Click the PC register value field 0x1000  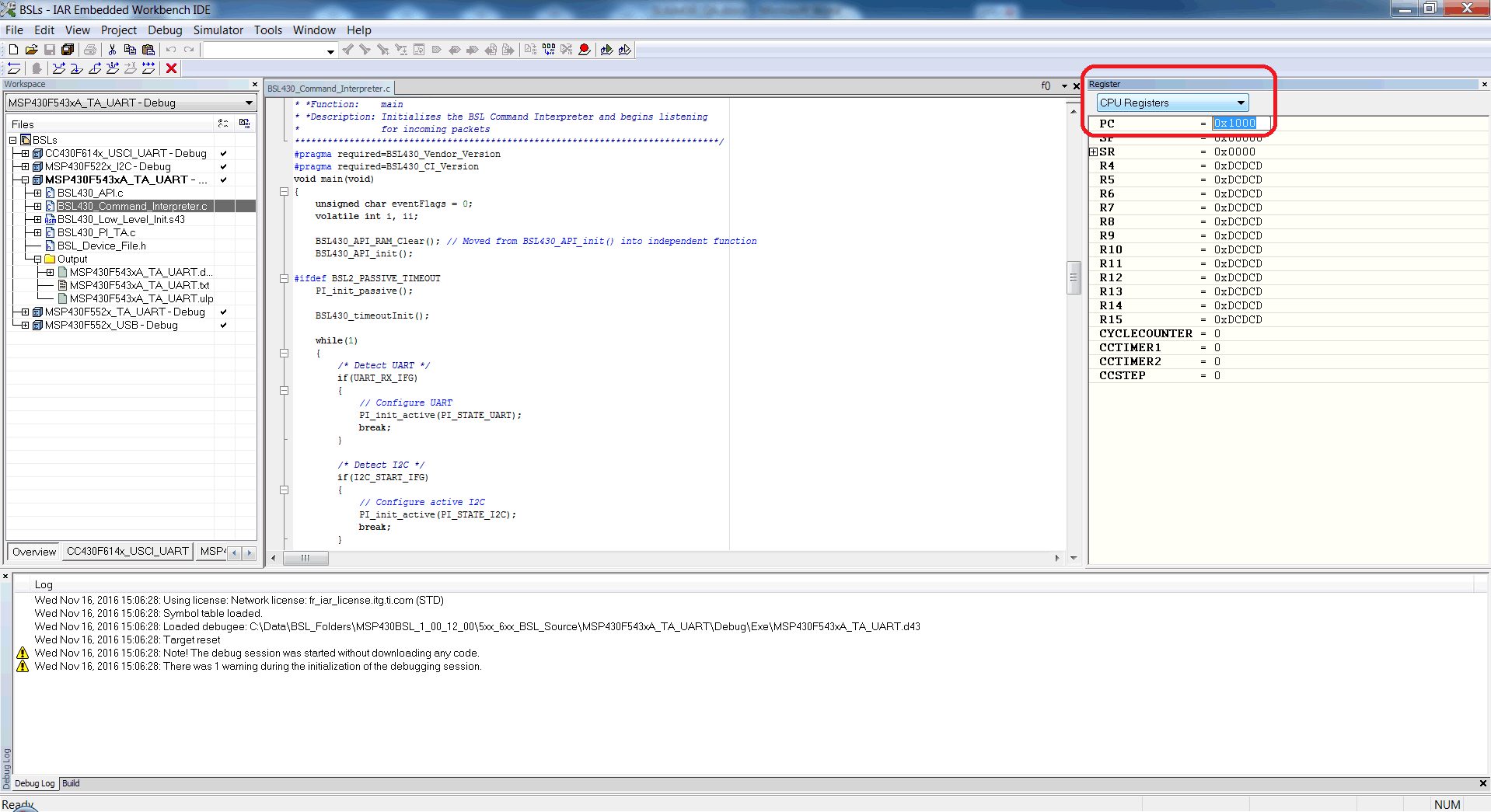coord(1241,123)
